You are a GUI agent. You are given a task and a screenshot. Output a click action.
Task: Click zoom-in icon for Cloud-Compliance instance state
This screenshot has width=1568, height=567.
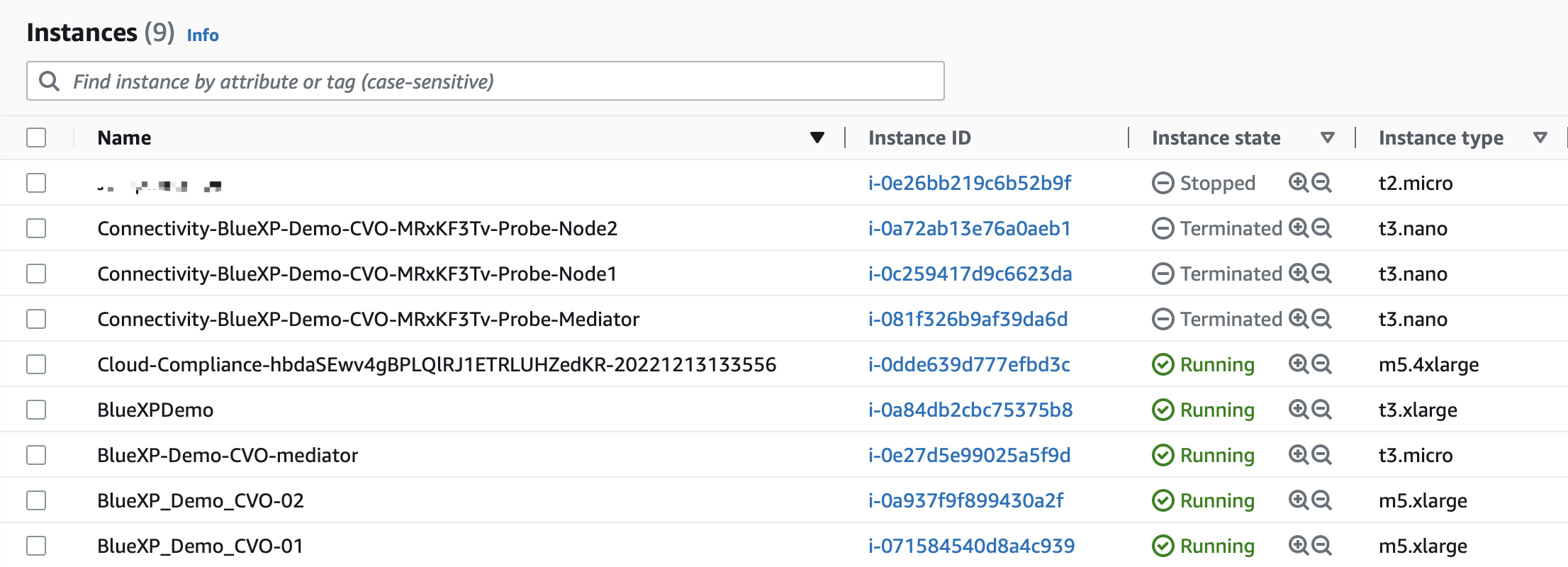(1299, 364)
